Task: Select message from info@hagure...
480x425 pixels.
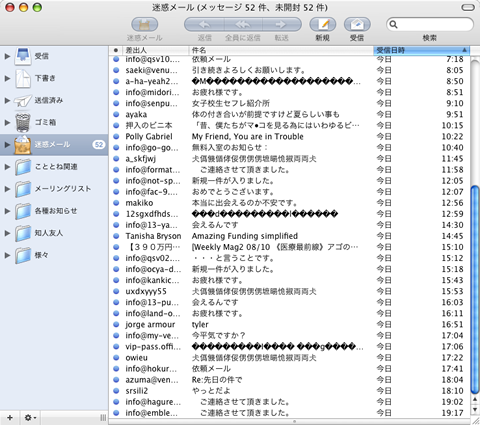Action: (x=289, y=402)
